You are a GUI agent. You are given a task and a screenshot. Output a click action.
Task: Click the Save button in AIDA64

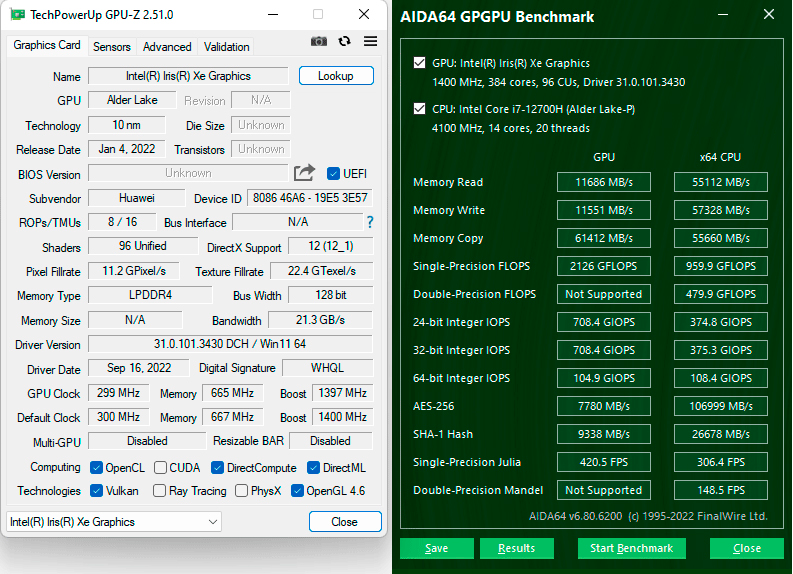coord(437,548)
